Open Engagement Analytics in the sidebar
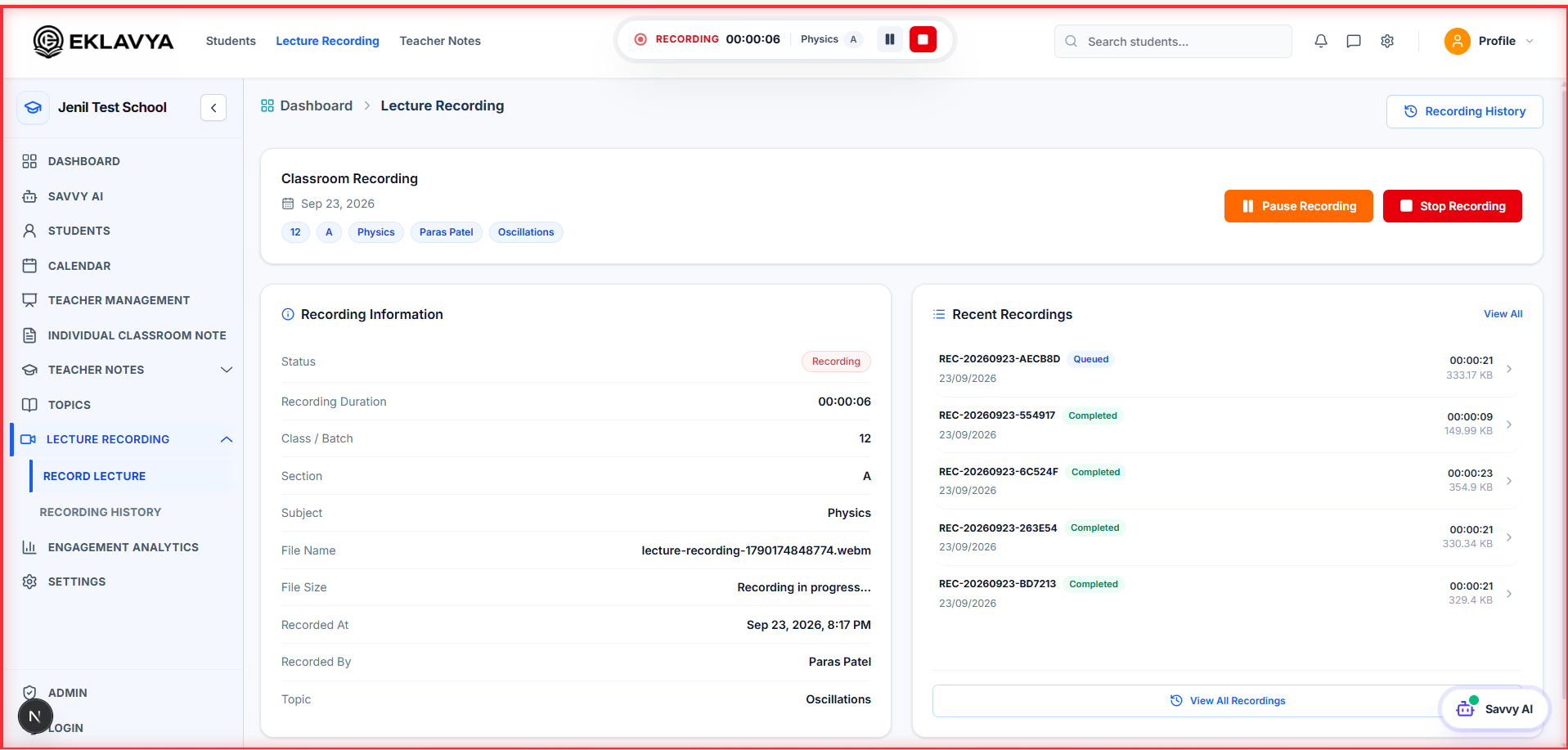This screenshot has height=750, width=1568. point(123,547)
